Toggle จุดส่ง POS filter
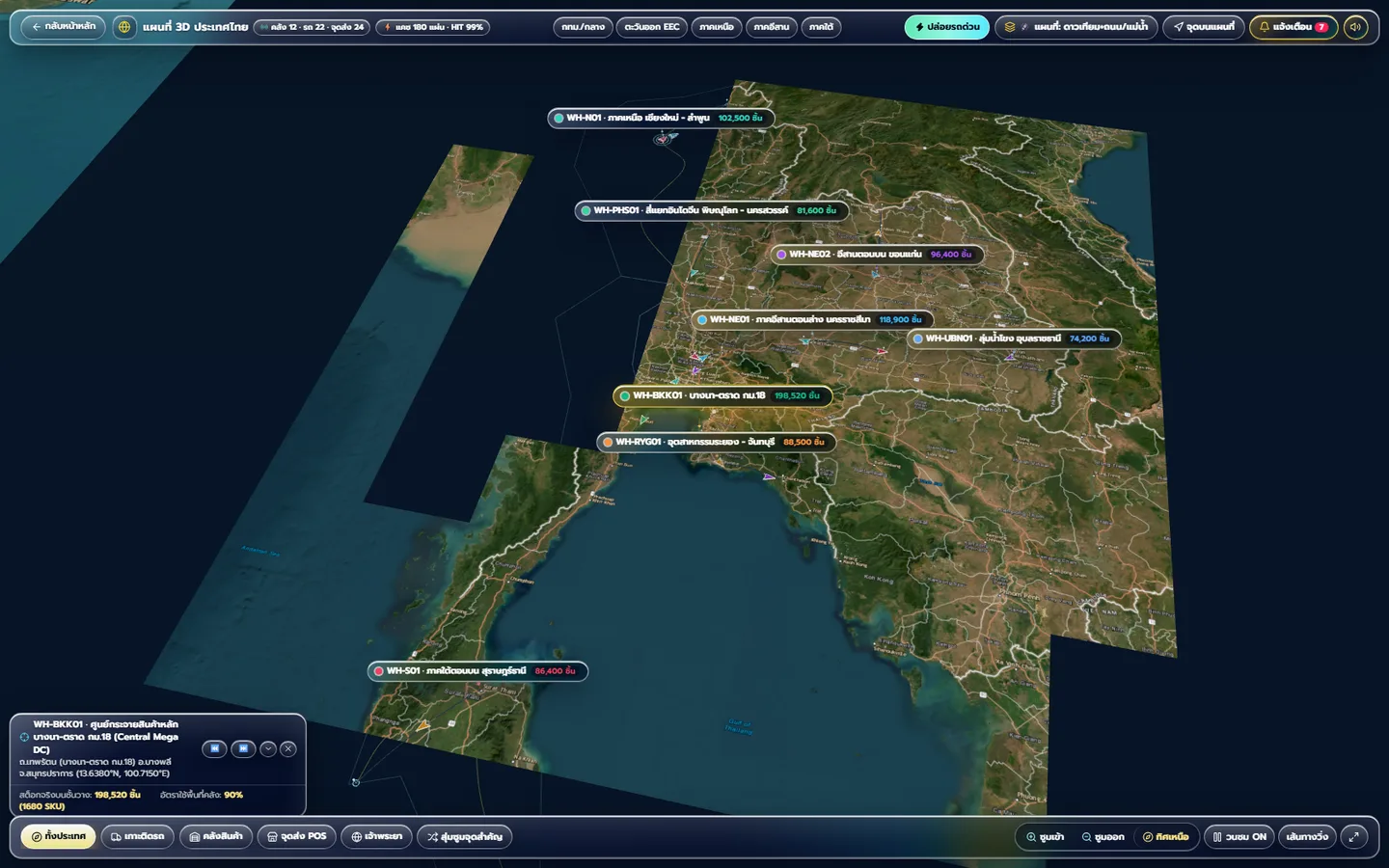 click(x=297, y=837)
